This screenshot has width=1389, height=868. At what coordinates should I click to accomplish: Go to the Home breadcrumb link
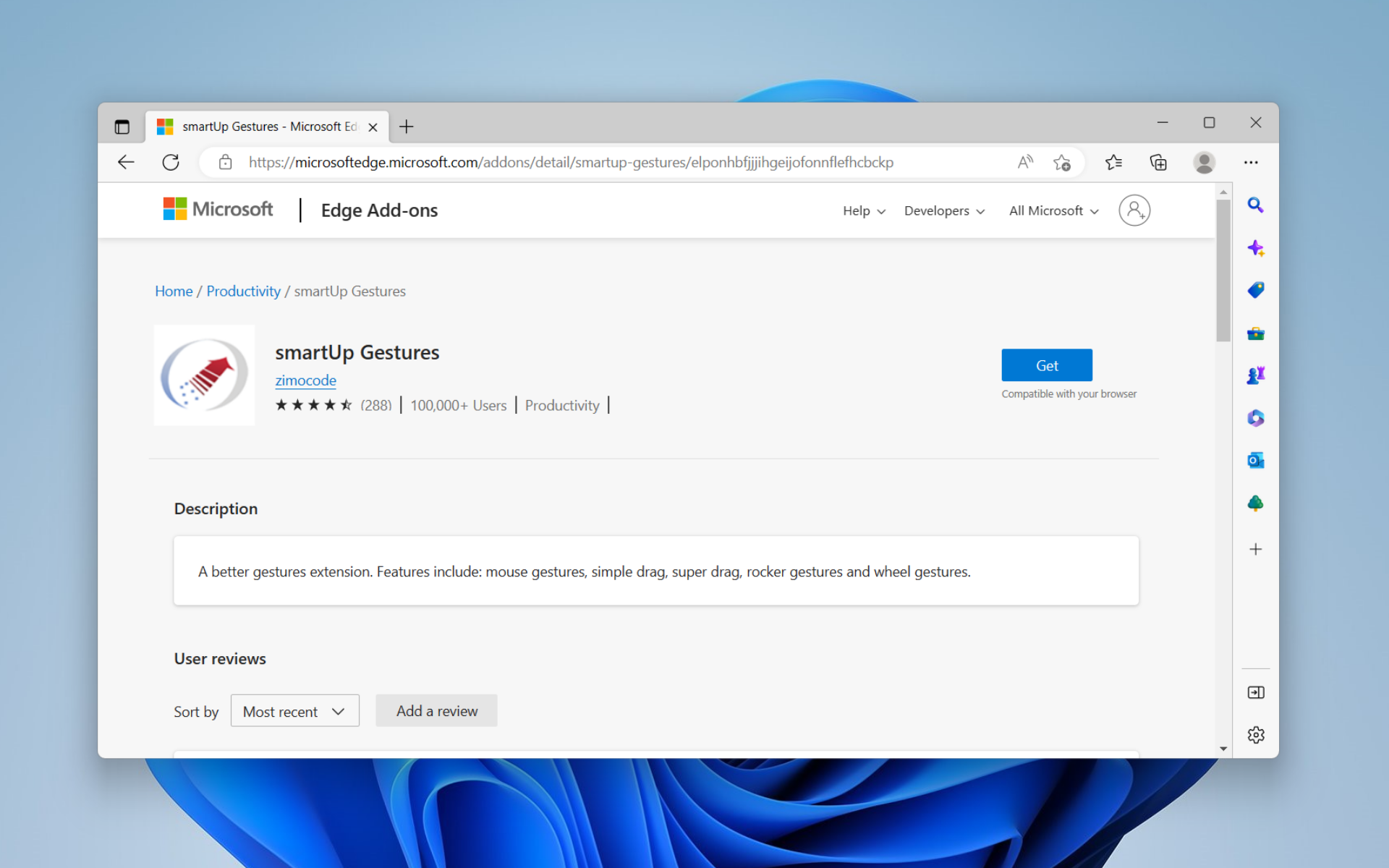coord(174,291)
